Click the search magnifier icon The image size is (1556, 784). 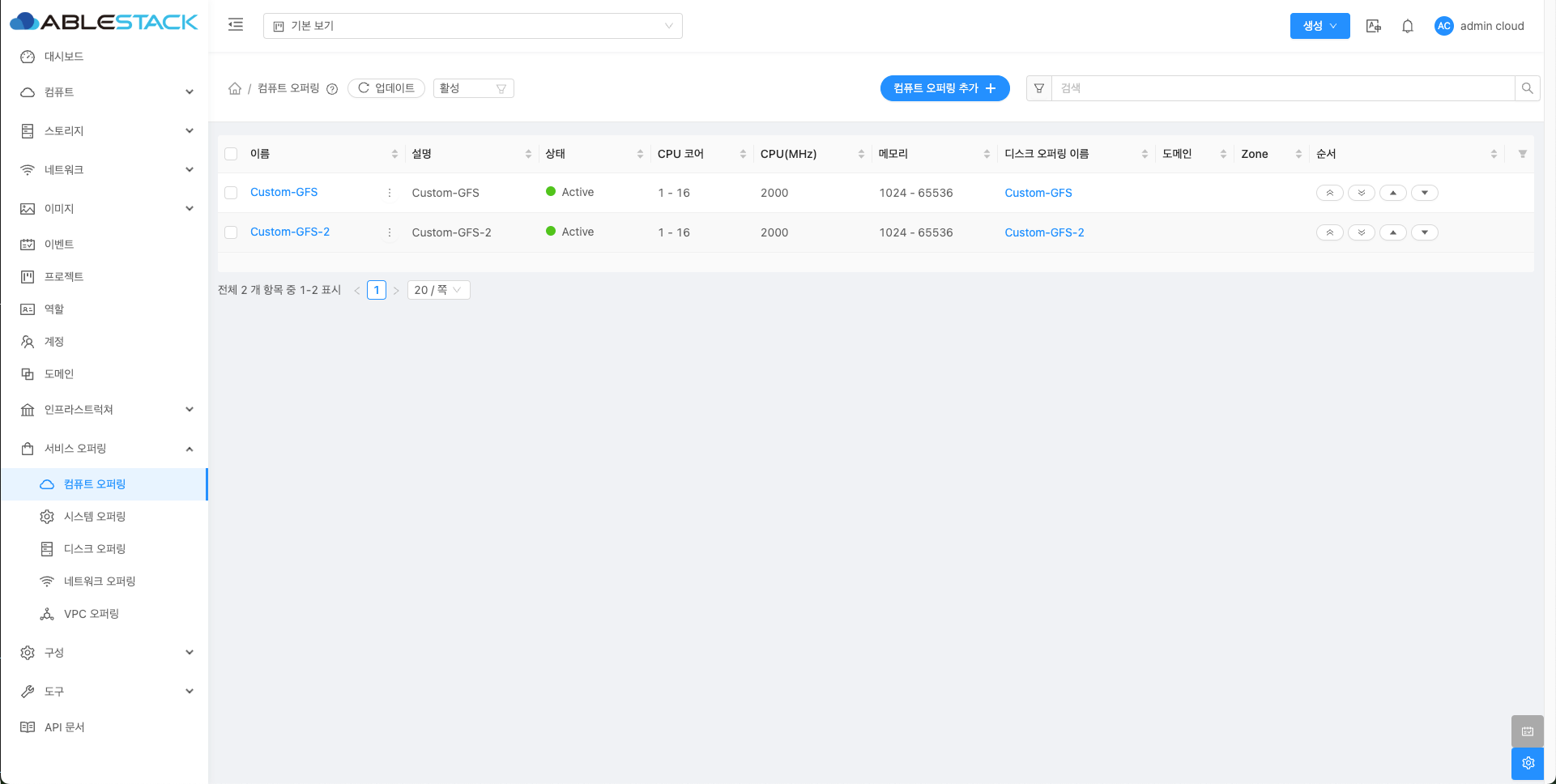tap(1527, 88)
